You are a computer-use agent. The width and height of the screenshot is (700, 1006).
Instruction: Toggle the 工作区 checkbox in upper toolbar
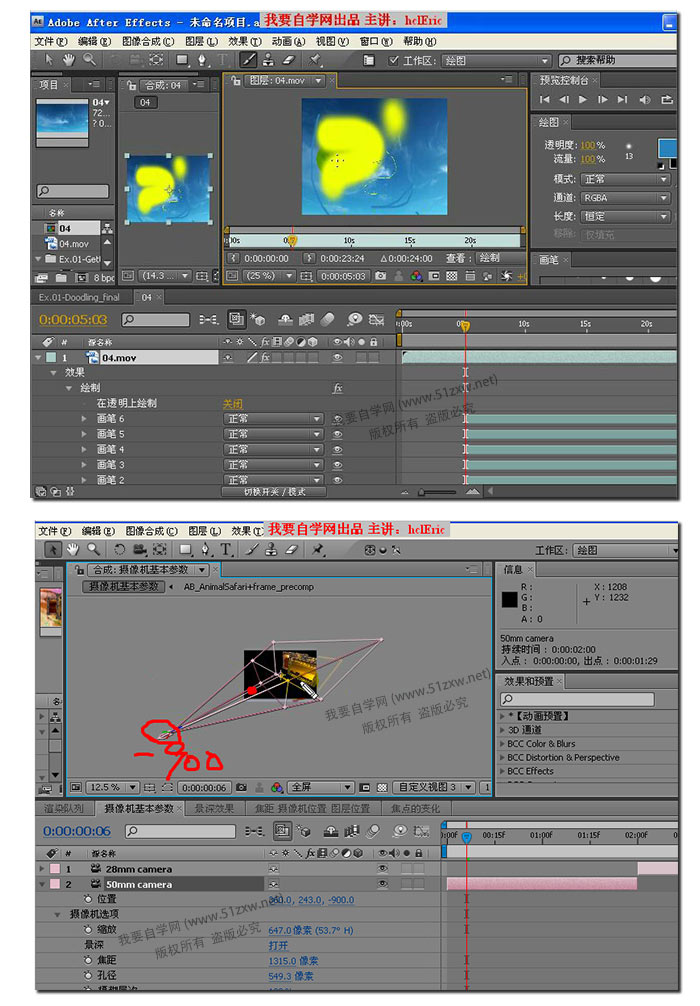point(394,60)
